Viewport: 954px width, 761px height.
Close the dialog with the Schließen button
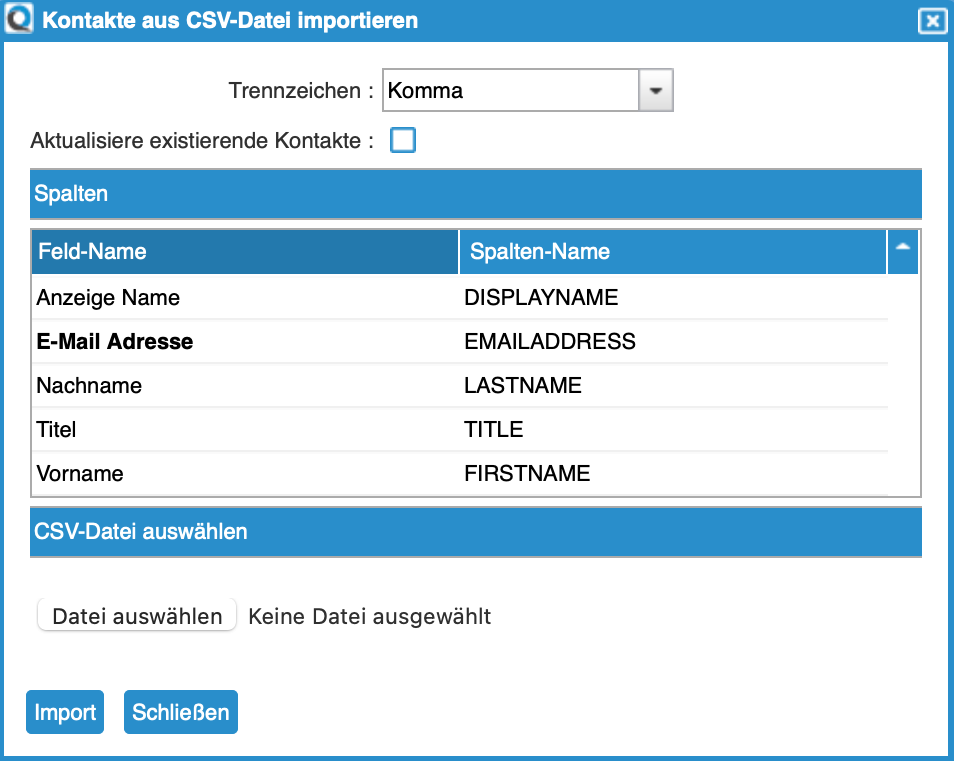point(180,711)
